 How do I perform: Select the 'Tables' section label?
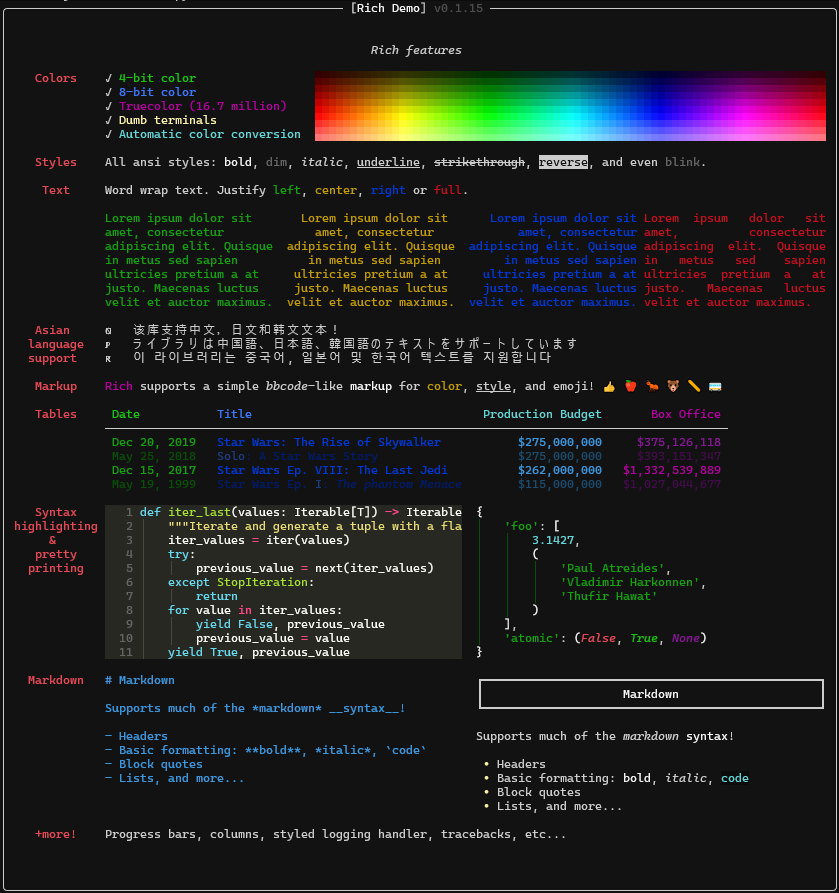click(x=55, y=414)
